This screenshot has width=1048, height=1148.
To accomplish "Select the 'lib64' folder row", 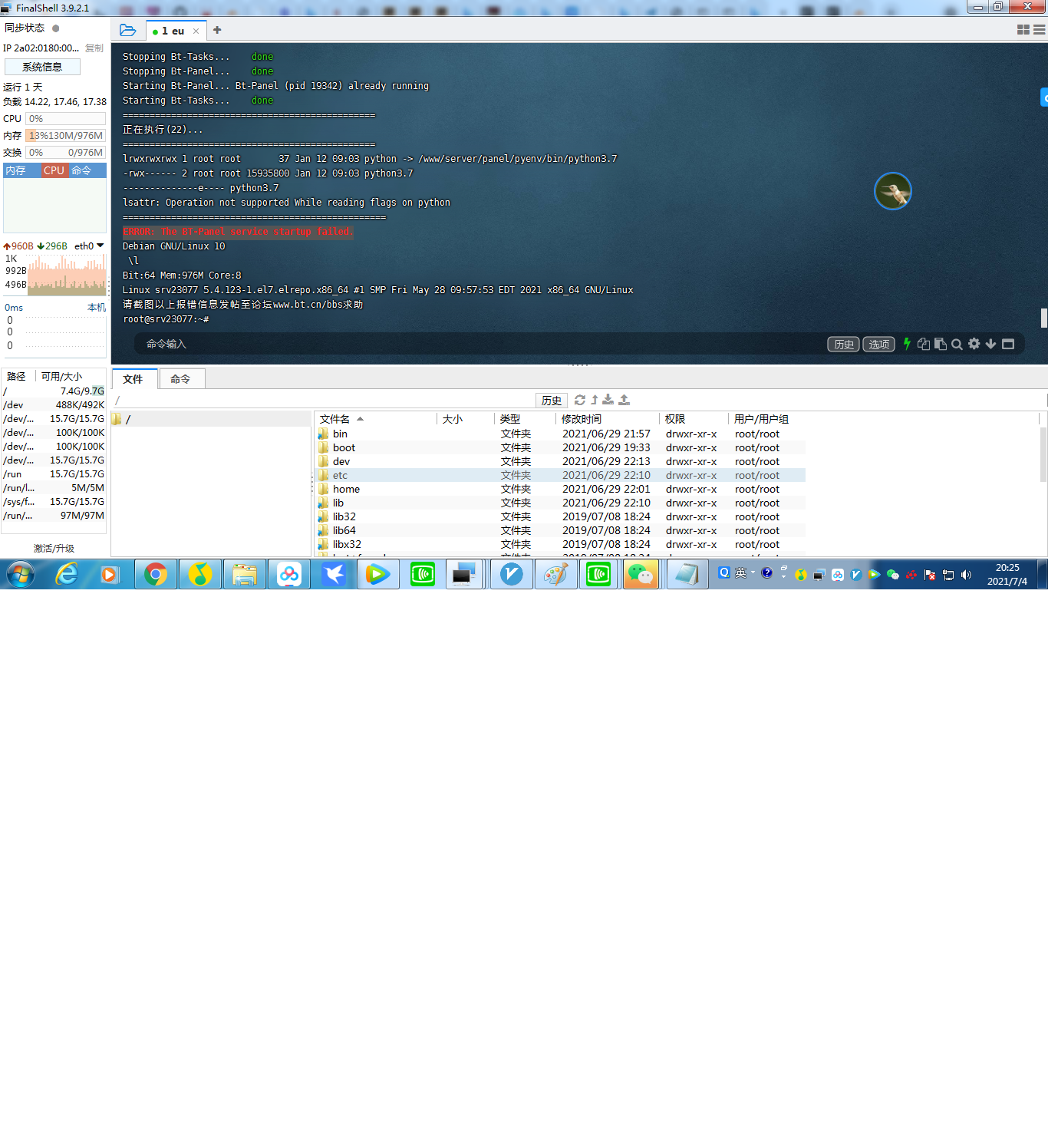I will click(561, 530).
